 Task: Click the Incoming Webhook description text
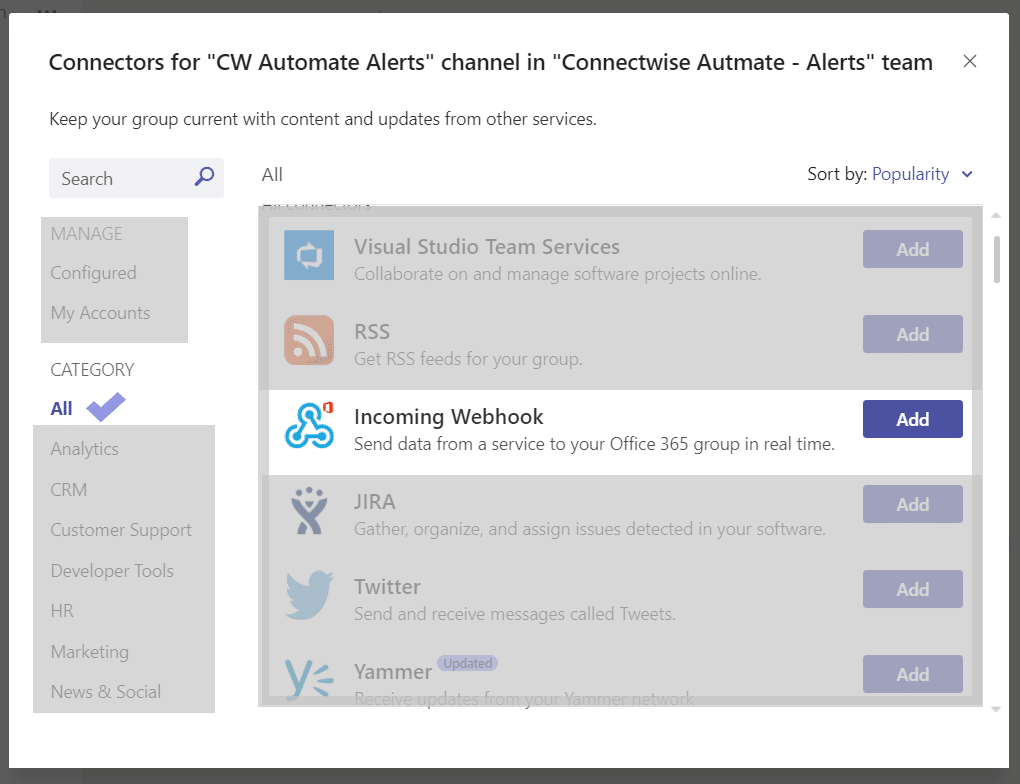[594, 444]
